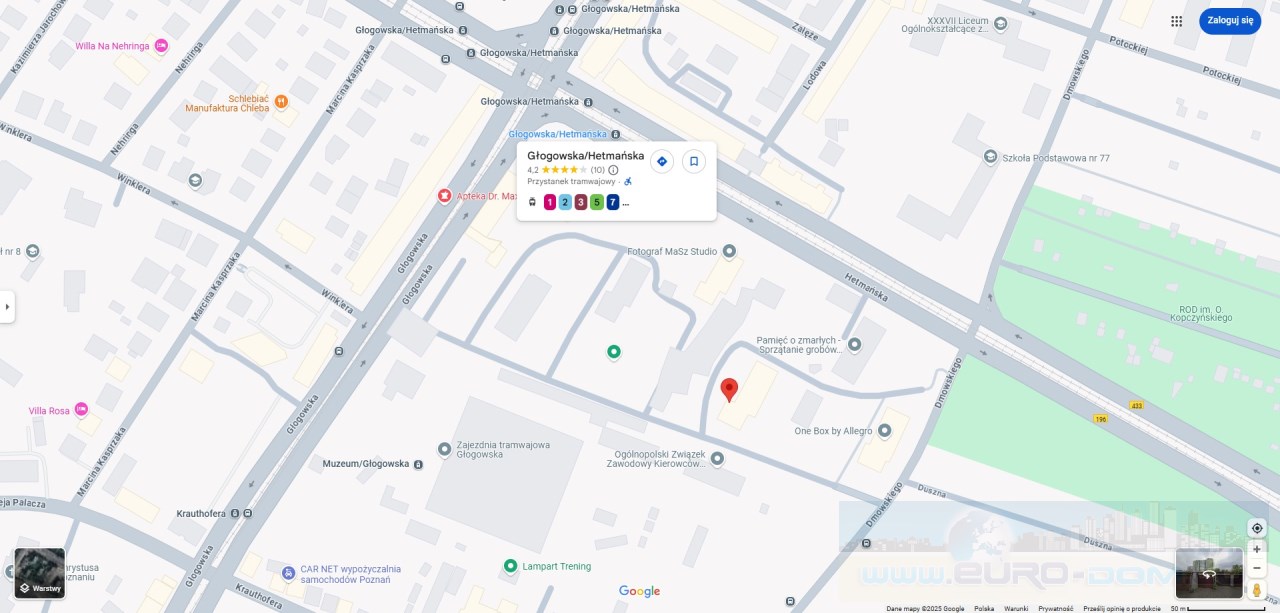Expand the collapsed side panel arrow

tap(7, 307)
